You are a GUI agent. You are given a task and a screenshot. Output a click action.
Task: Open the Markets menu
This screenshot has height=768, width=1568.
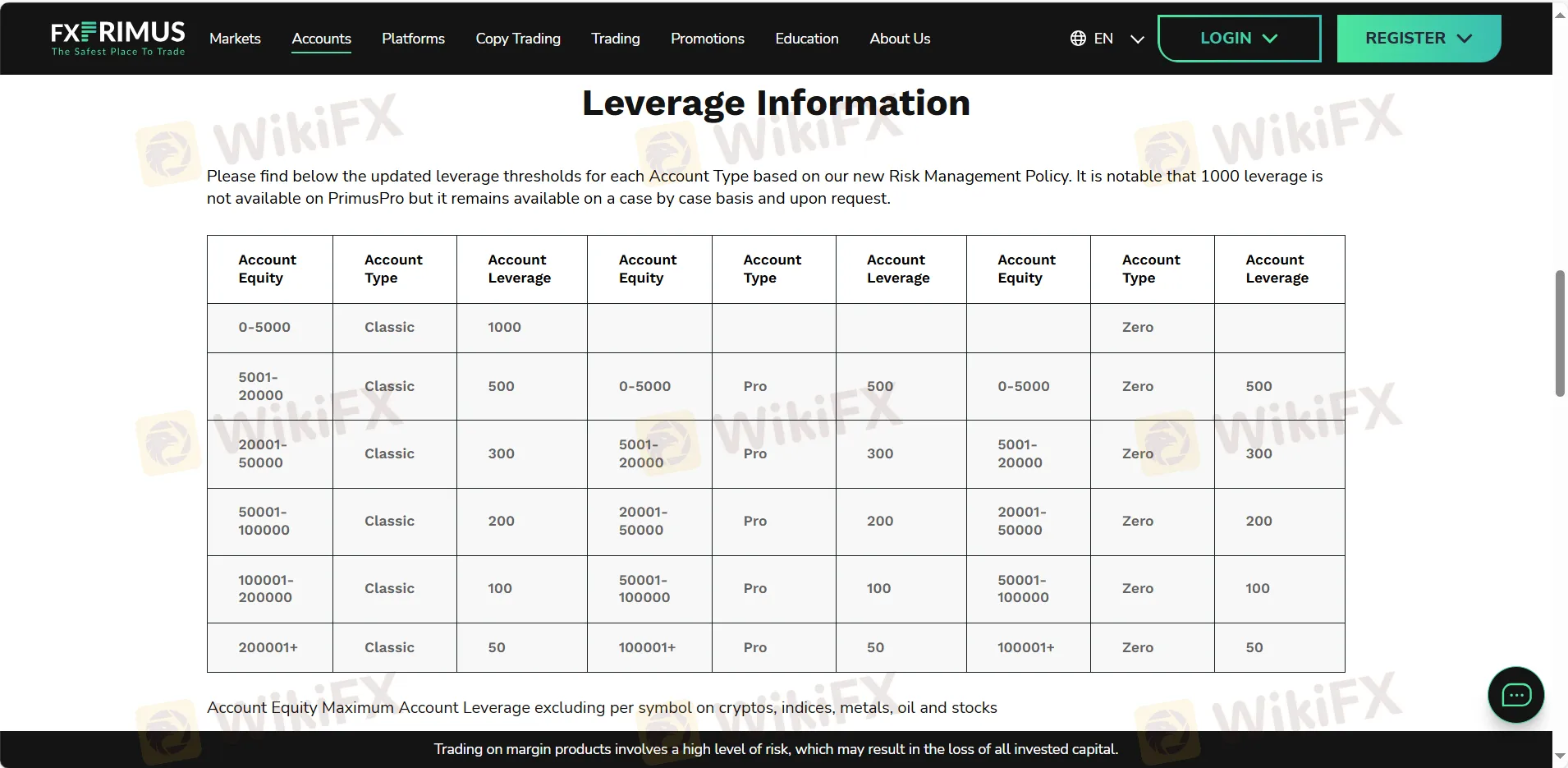235,39
